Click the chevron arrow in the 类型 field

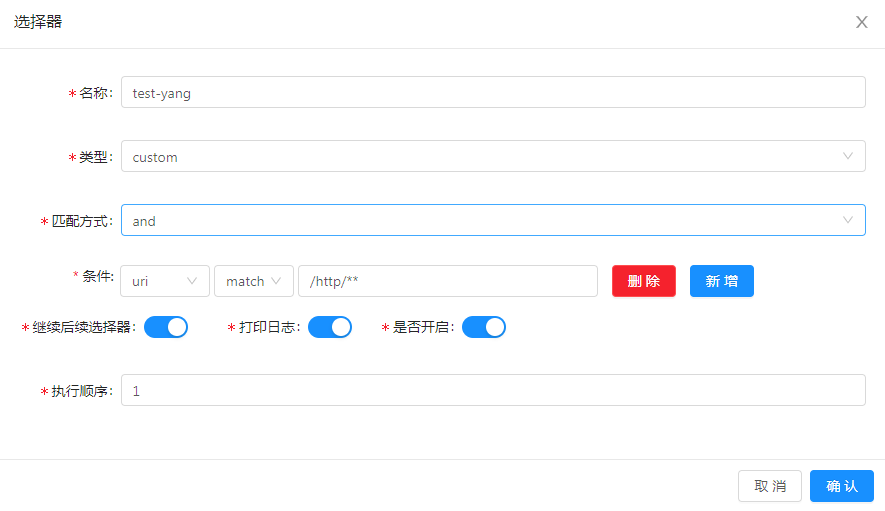(x=848, y=156)
